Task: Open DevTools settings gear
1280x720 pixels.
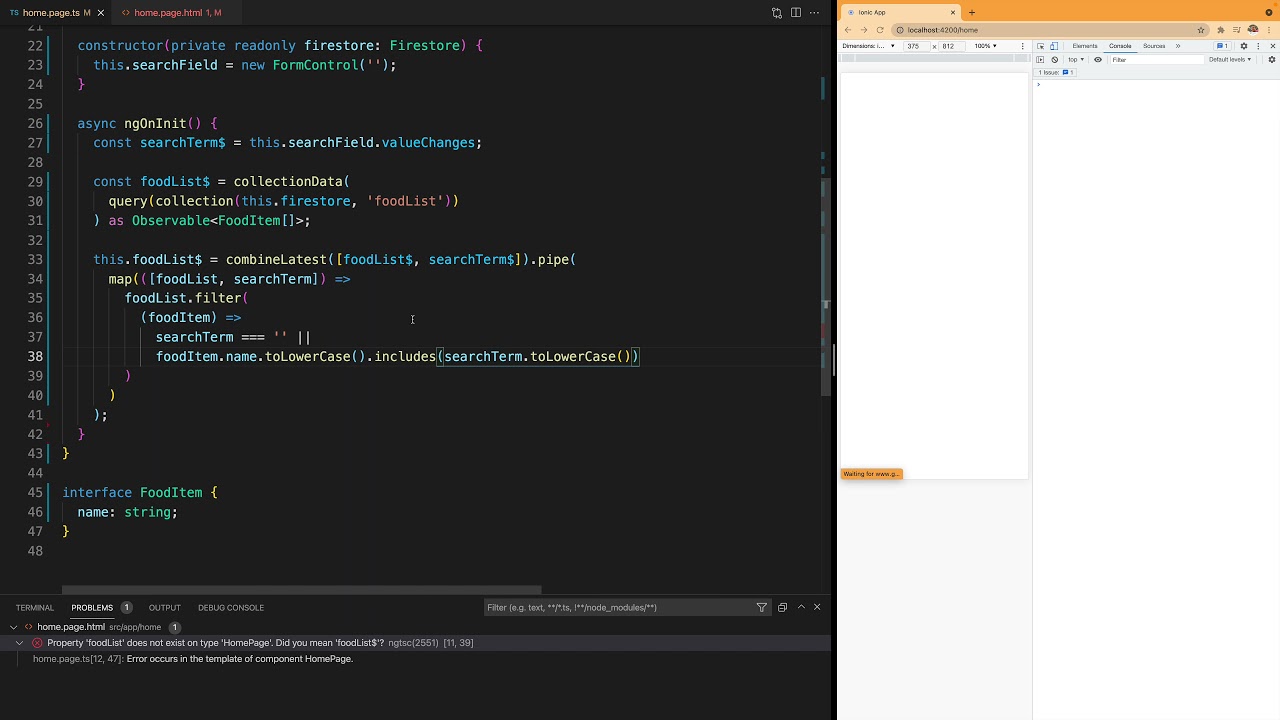Action: (1244, 46)
